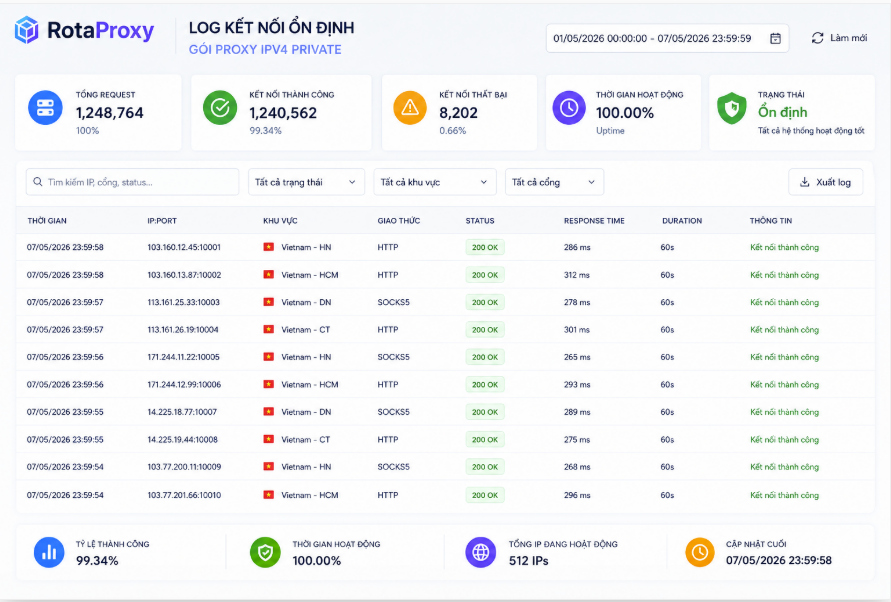Screen dimensions: 891x602
Task: Sort by the Response Time column header
Action: (594, 221)
